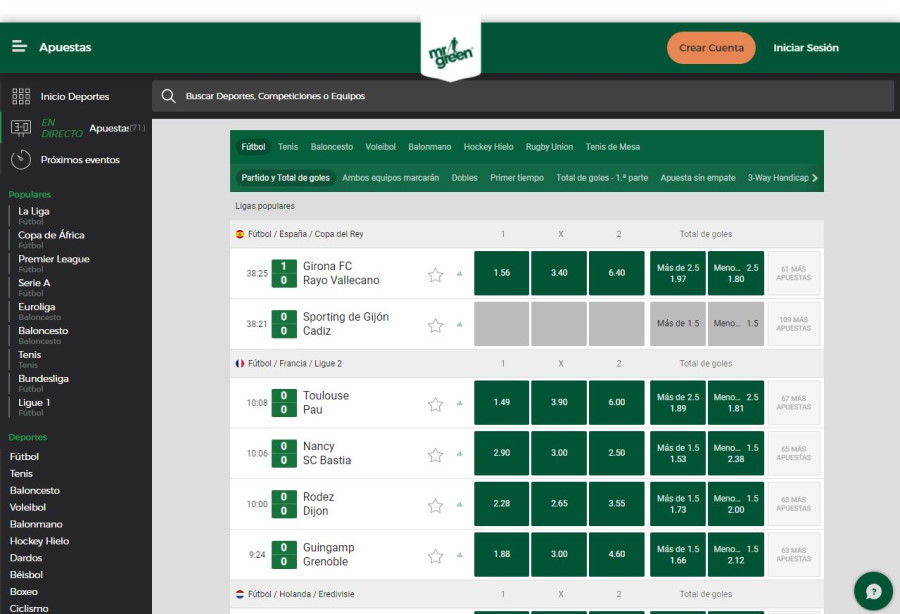Open the Fútbol / Holanda / Eredivisie header
The width and height of the screenshot is (900, 614).
tap(301, 594)
